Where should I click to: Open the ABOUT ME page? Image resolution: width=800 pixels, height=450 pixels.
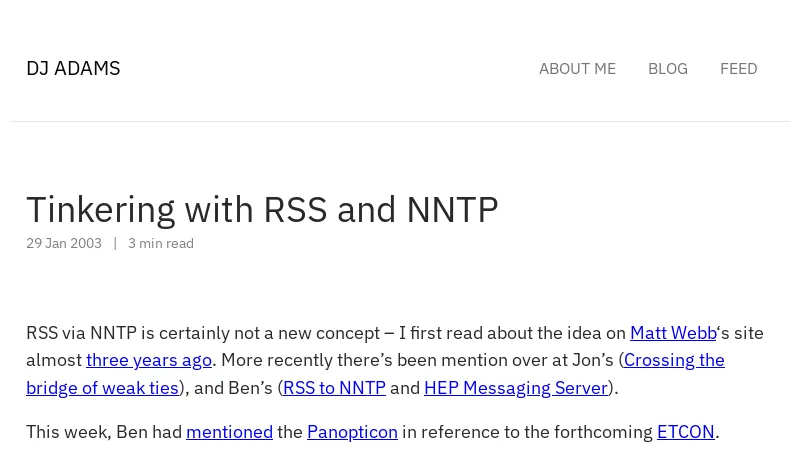pos(577,69)
